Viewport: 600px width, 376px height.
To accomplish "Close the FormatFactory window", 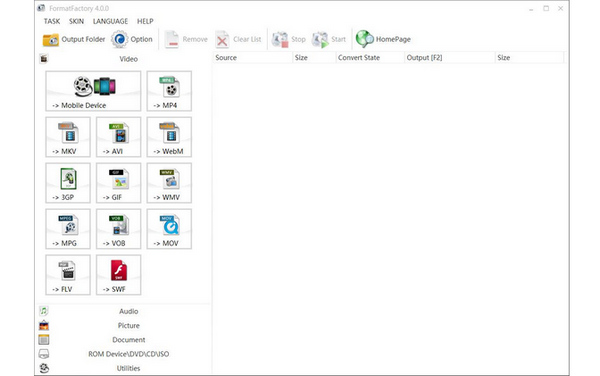I will coord(561,8).
